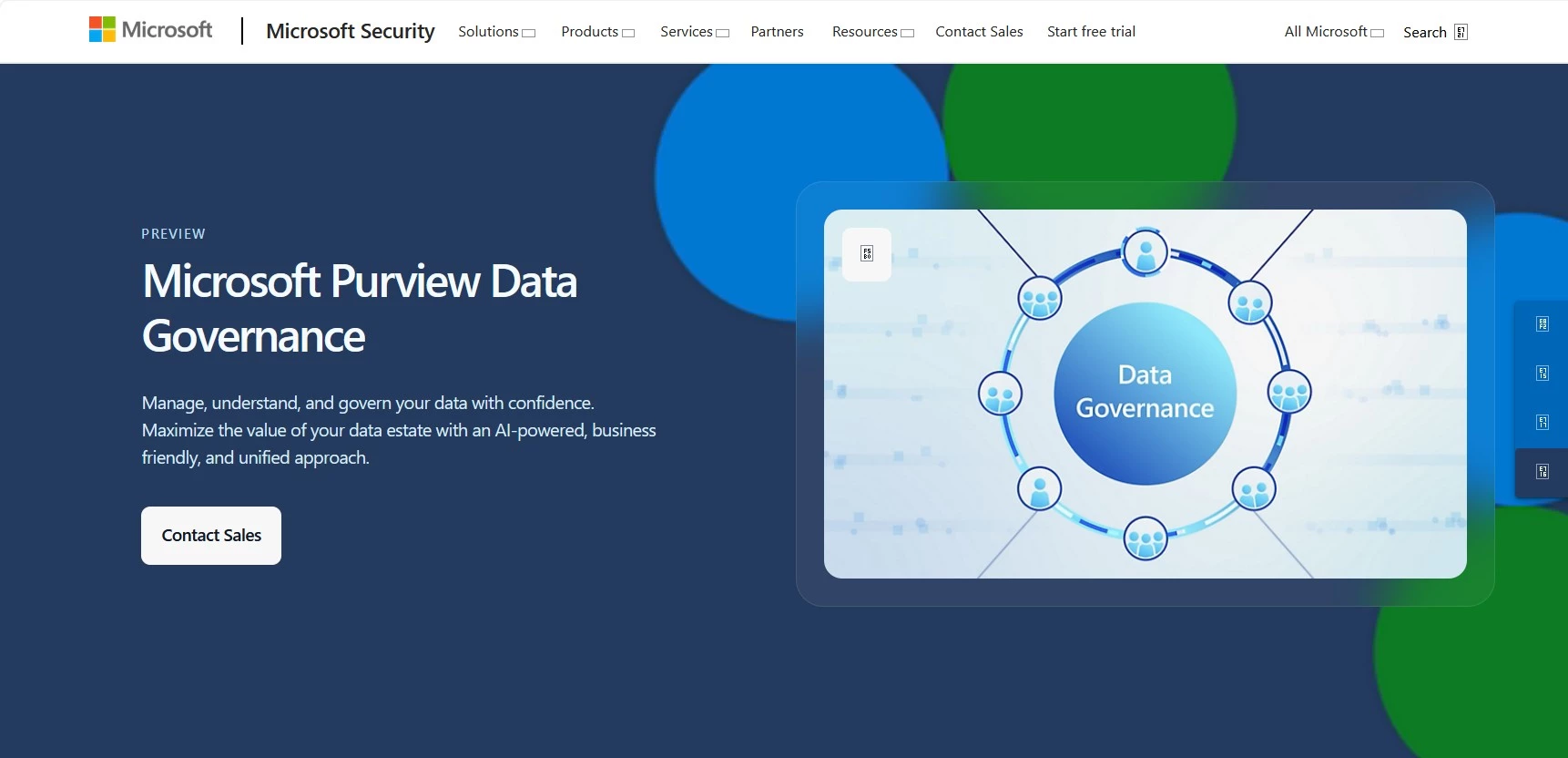Expand the Services dropdown menu

pyautogui.click(x=695, y=32)
